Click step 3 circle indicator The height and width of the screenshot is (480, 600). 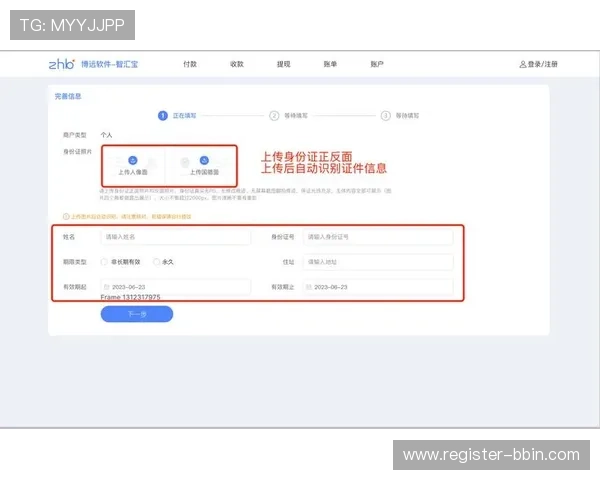(385, 116)
